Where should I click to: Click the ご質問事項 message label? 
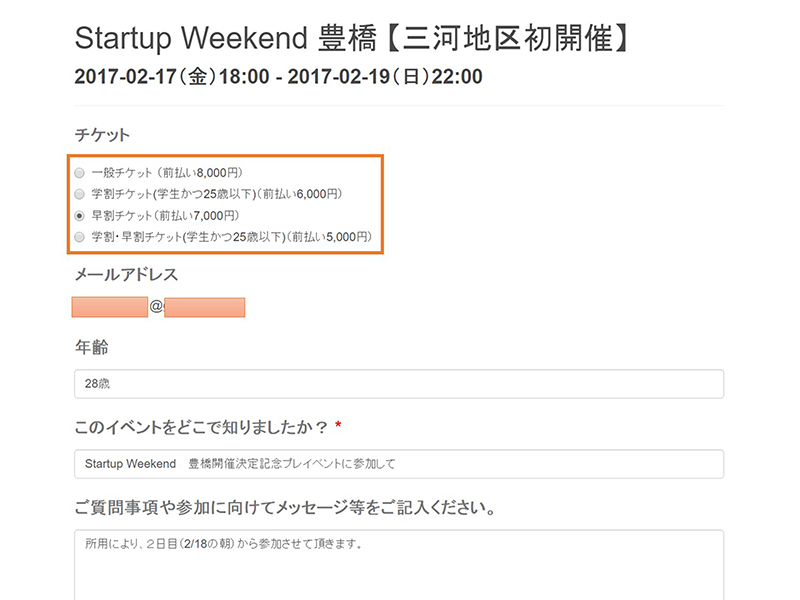pyautogui.click(x=285, y=508)
